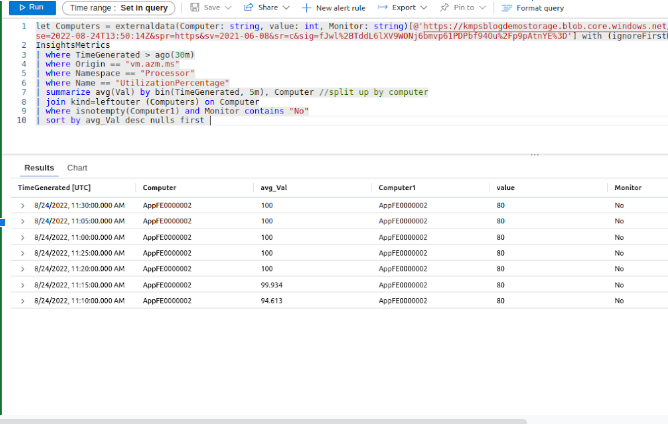668x424 pixels.
Task: Click the avg_Val column header
Action: [274, 187]
